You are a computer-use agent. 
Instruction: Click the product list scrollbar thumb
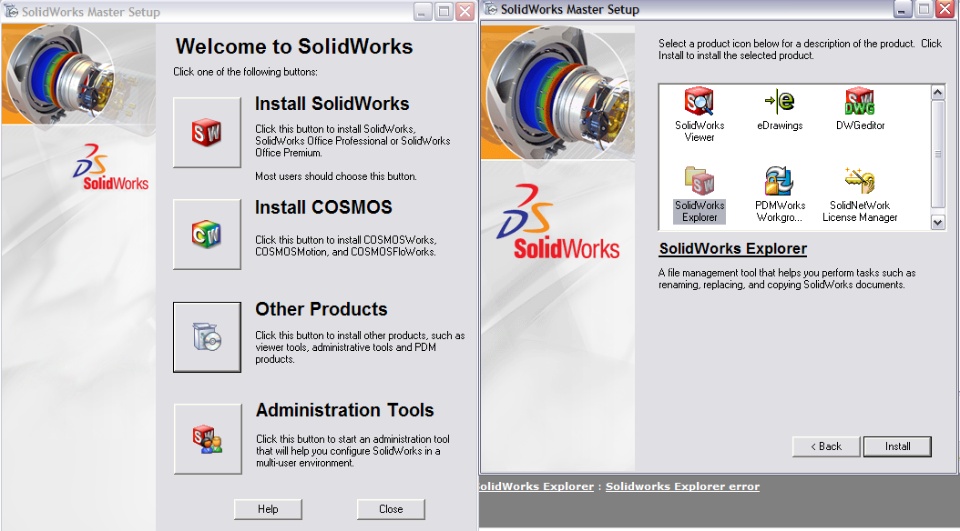(938, 154)
